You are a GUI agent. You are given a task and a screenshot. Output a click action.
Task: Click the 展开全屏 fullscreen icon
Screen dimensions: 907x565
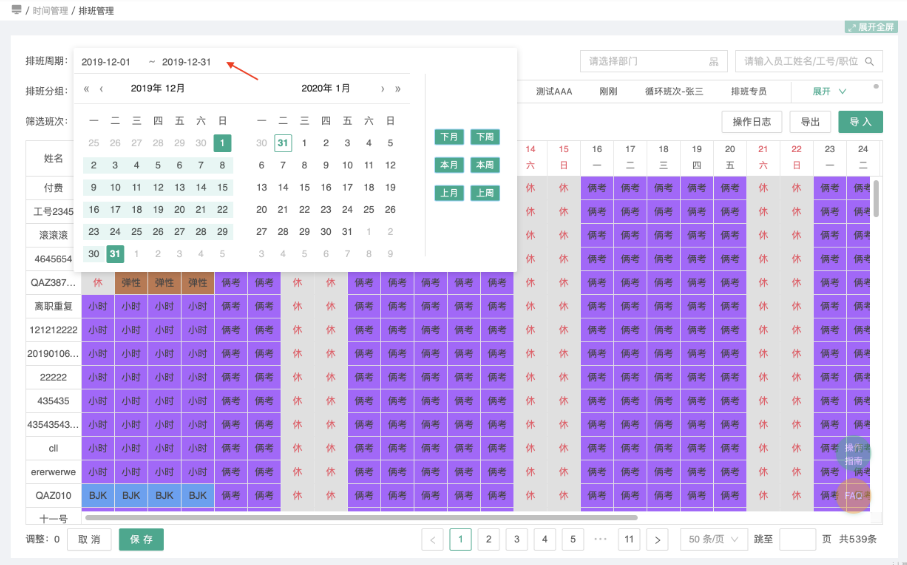(851, 27)
